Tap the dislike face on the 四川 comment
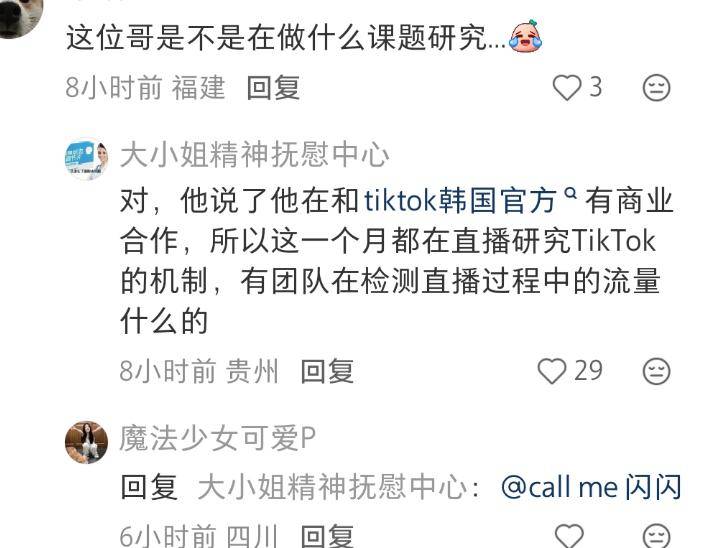 point(657,536)
